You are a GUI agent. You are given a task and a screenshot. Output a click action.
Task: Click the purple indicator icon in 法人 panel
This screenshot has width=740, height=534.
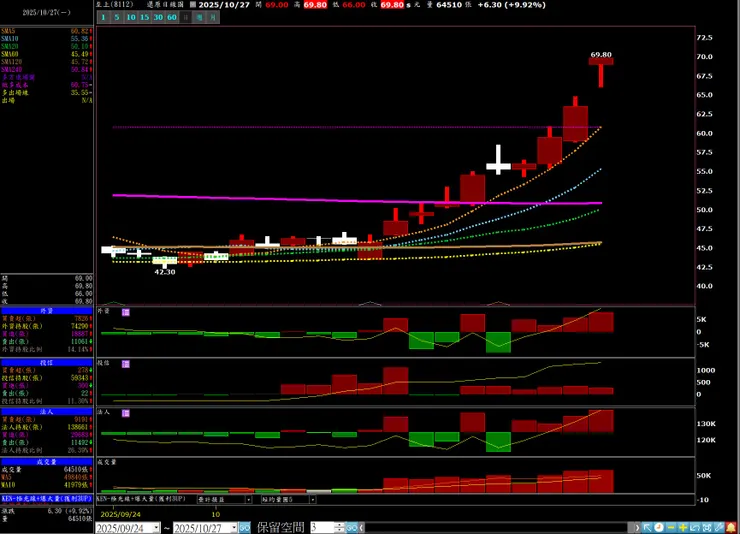pyautogui.click(x=126, y=413)
